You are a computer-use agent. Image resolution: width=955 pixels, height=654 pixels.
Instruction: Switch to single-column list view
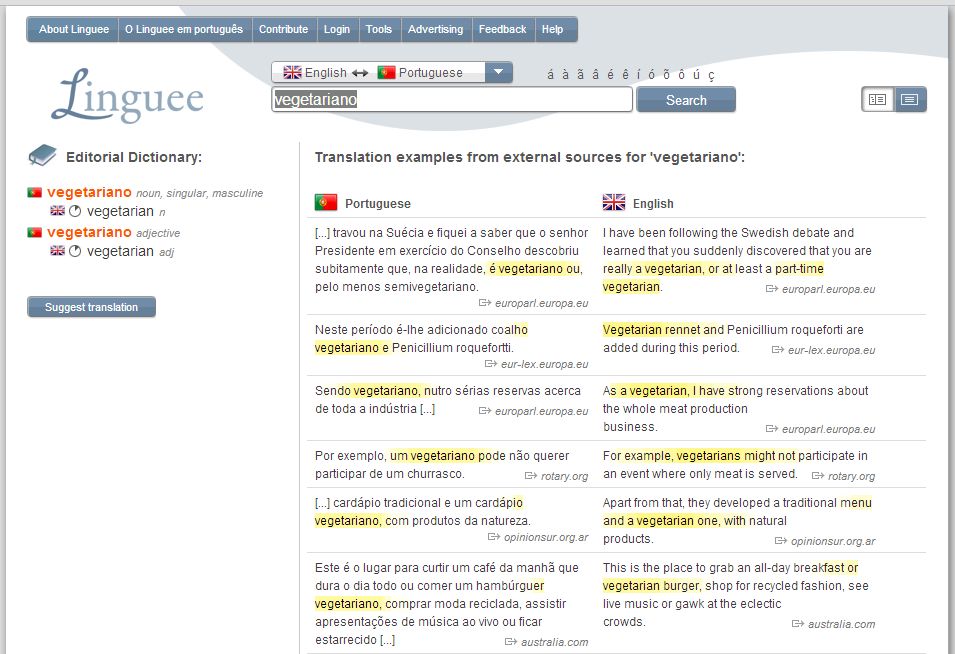coord(909,100)
